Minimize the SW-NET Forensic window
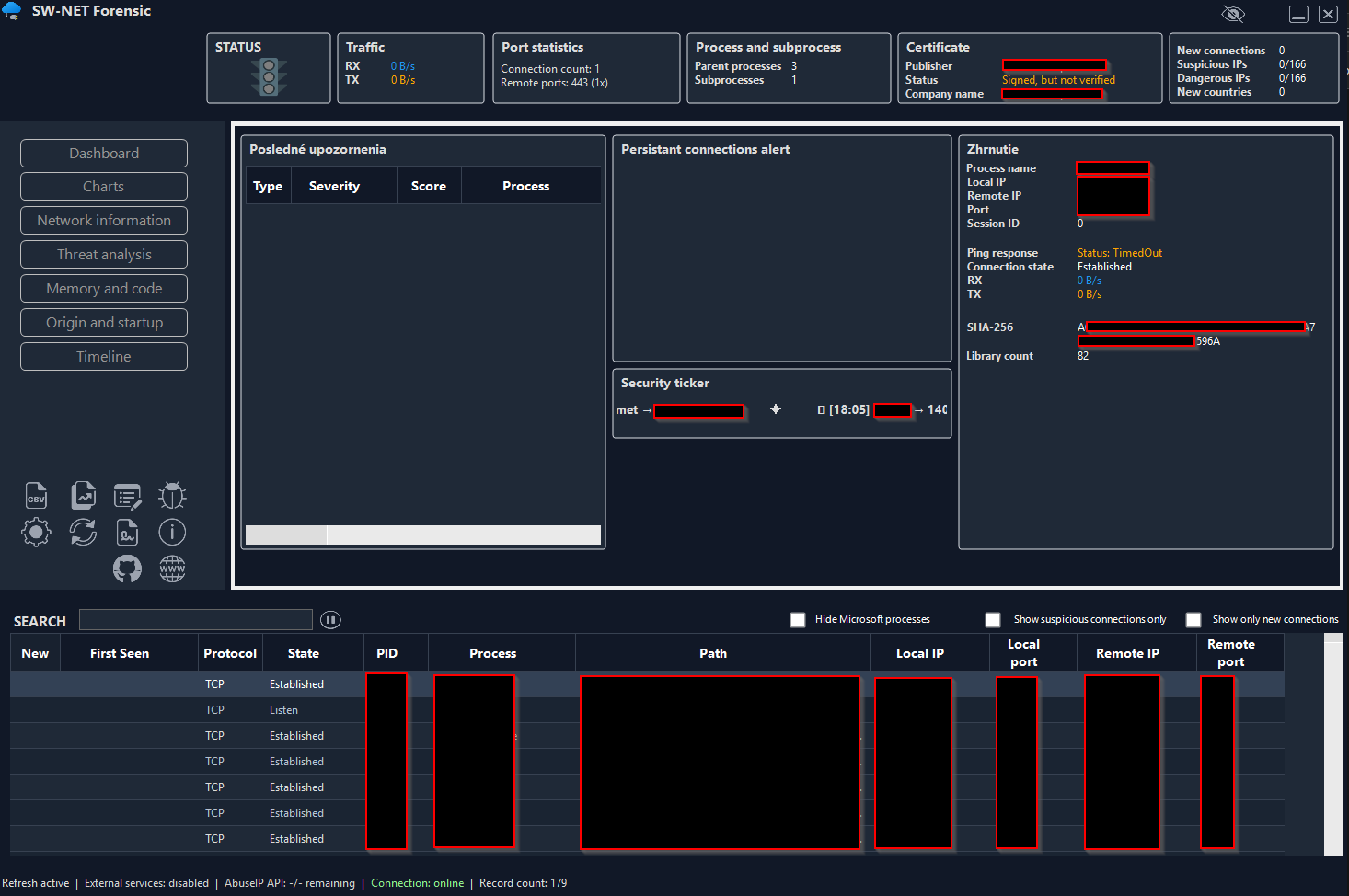Viewport: 1349px width, 896px height. [x=1298, y=14]
